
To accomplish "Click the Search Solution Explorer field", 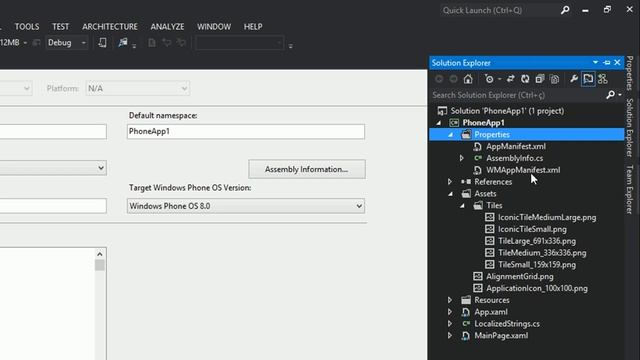I will click(518, 95).
